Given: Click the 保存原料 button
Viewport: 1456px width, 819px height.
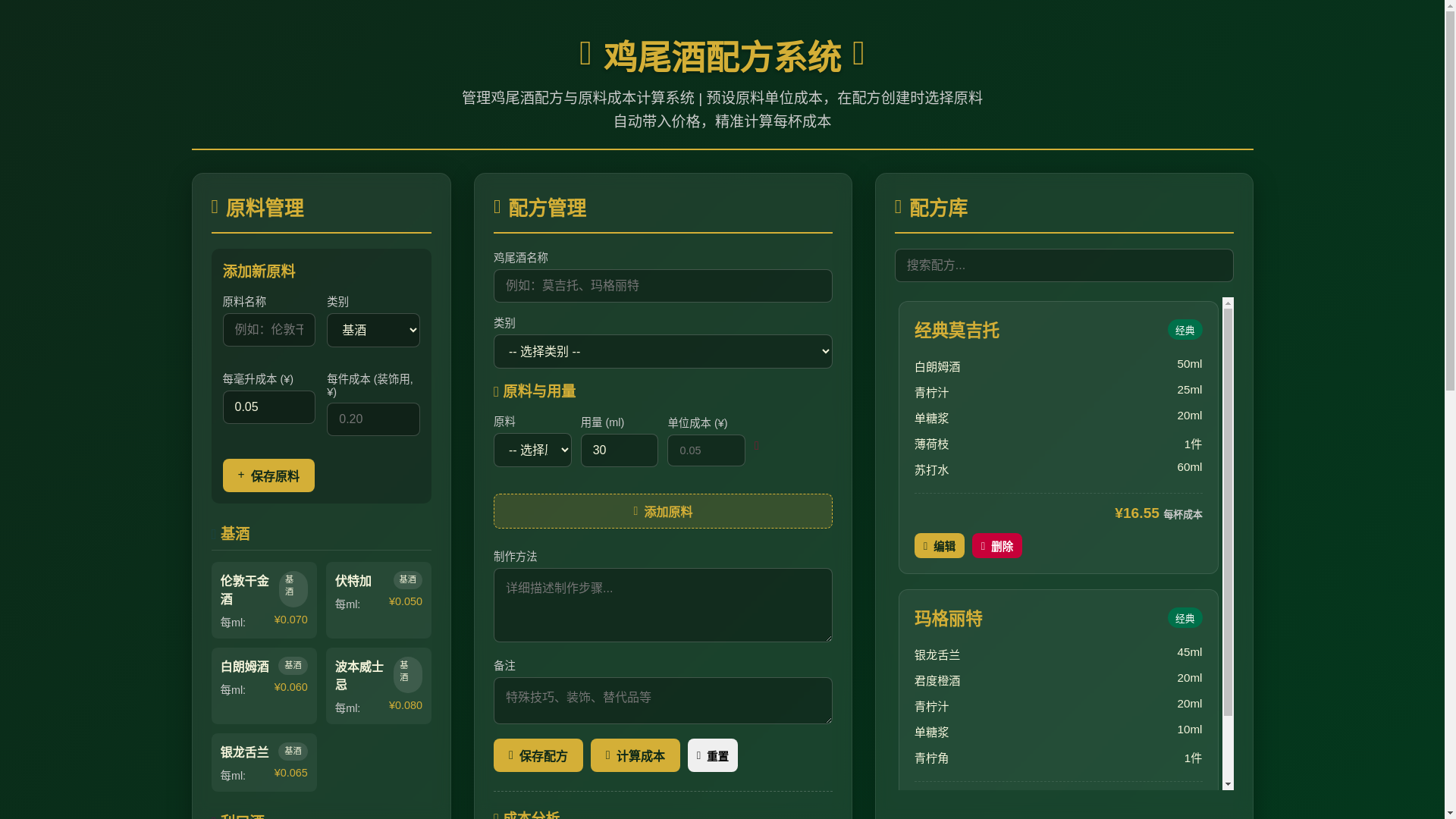Looking at the screenshot, I should [268, 475].
